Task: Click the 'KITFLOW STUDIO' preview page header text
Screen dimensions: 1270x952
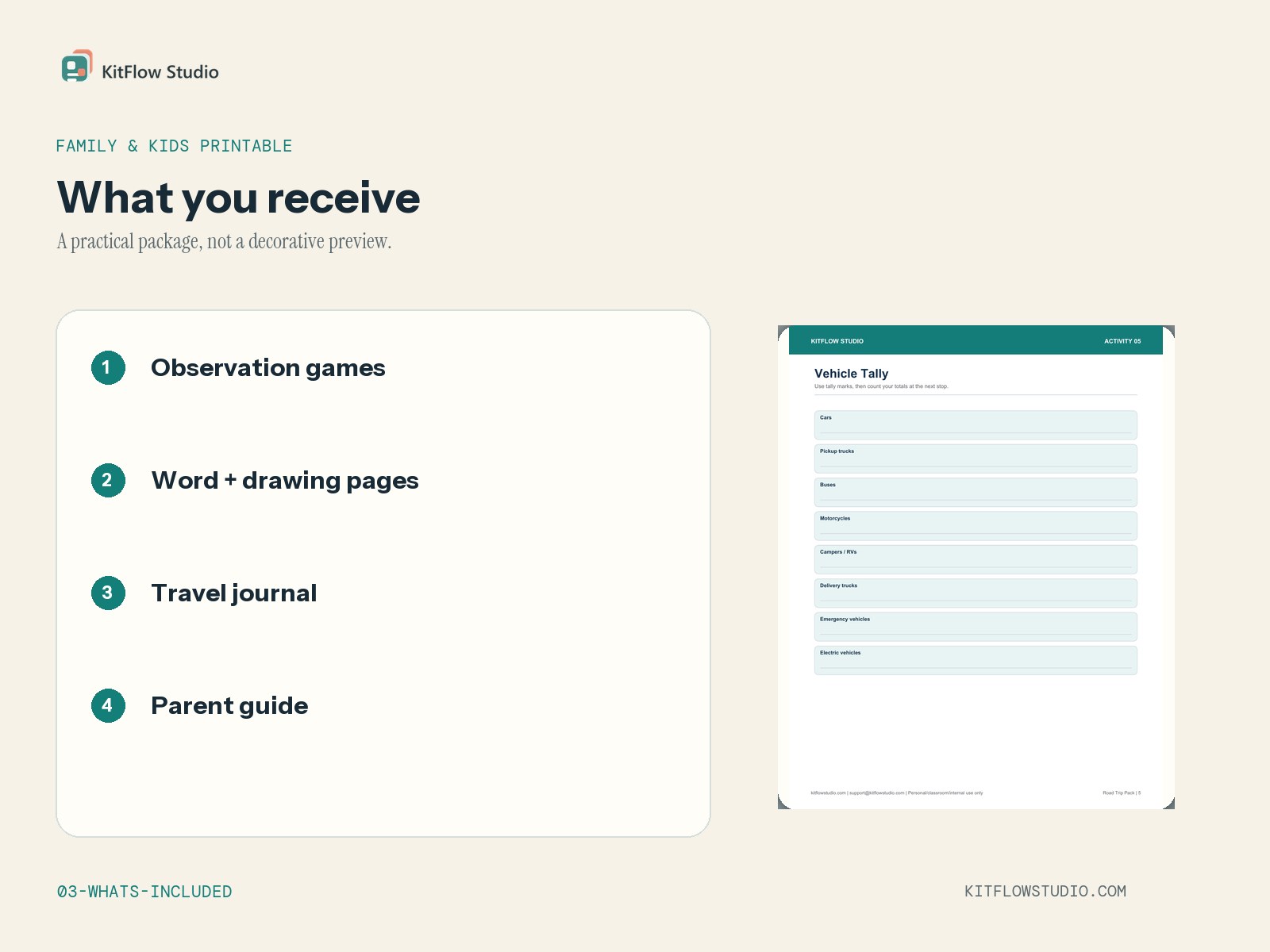Action: (x=837, y=341)
